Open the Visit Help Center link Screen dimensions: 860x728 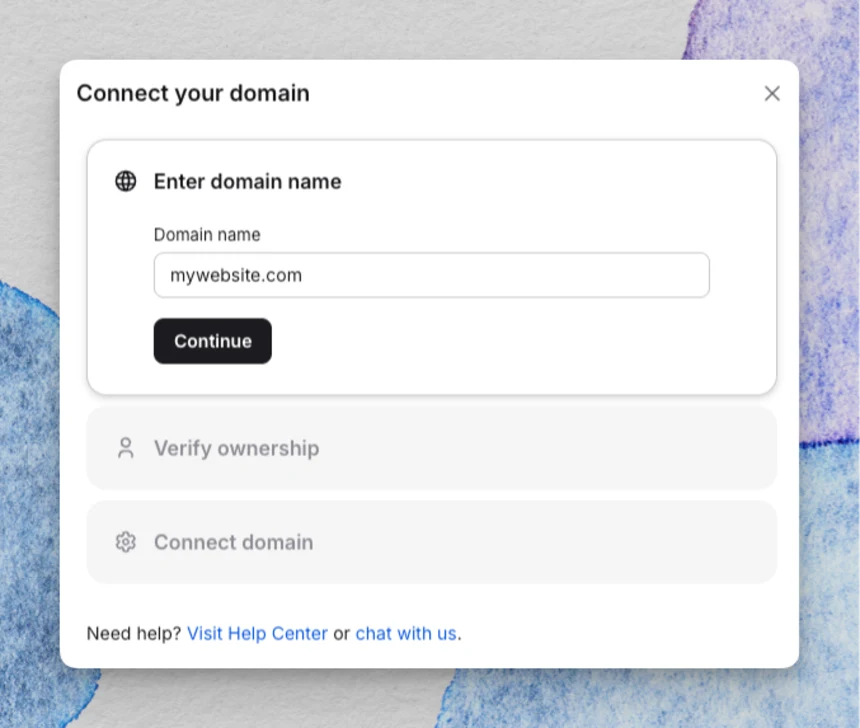(x=257, y=633)
